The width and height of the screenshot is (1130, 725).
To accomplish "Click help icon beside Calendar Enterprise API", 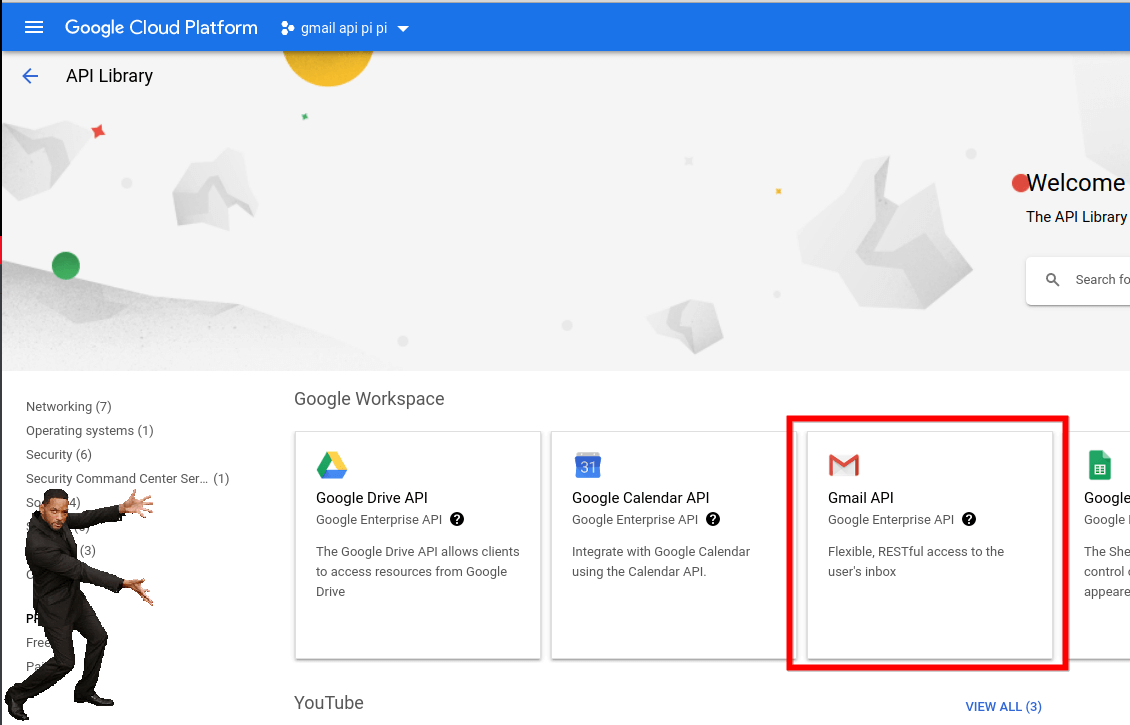I will [713, 519].
